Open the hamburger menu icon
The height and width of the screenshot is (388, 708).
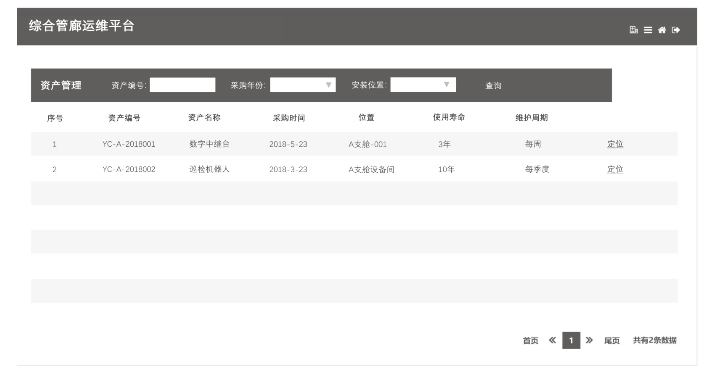647,30
